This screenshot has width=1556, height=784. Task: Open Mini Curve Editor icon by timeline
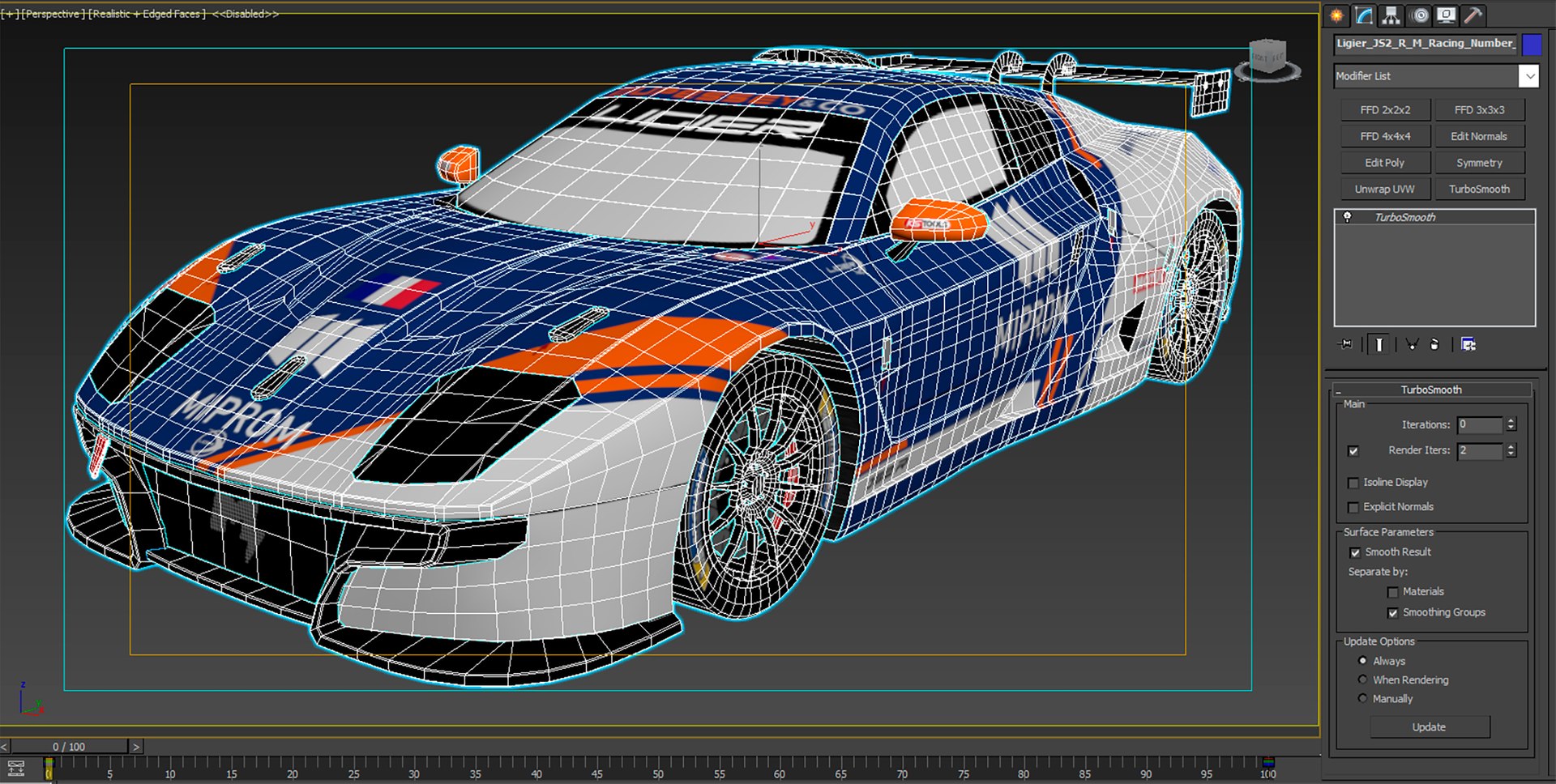(x=16, y=768)
